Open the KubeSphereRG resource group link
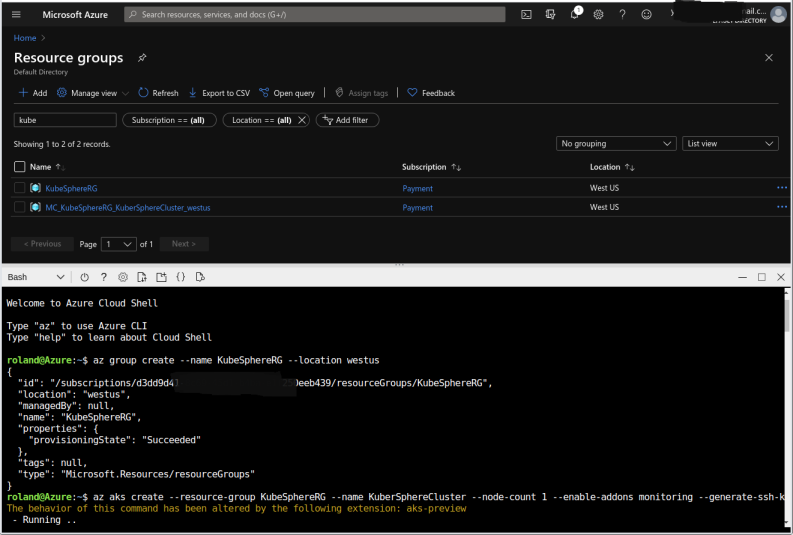The image size is (793, 535). [71, 188]
